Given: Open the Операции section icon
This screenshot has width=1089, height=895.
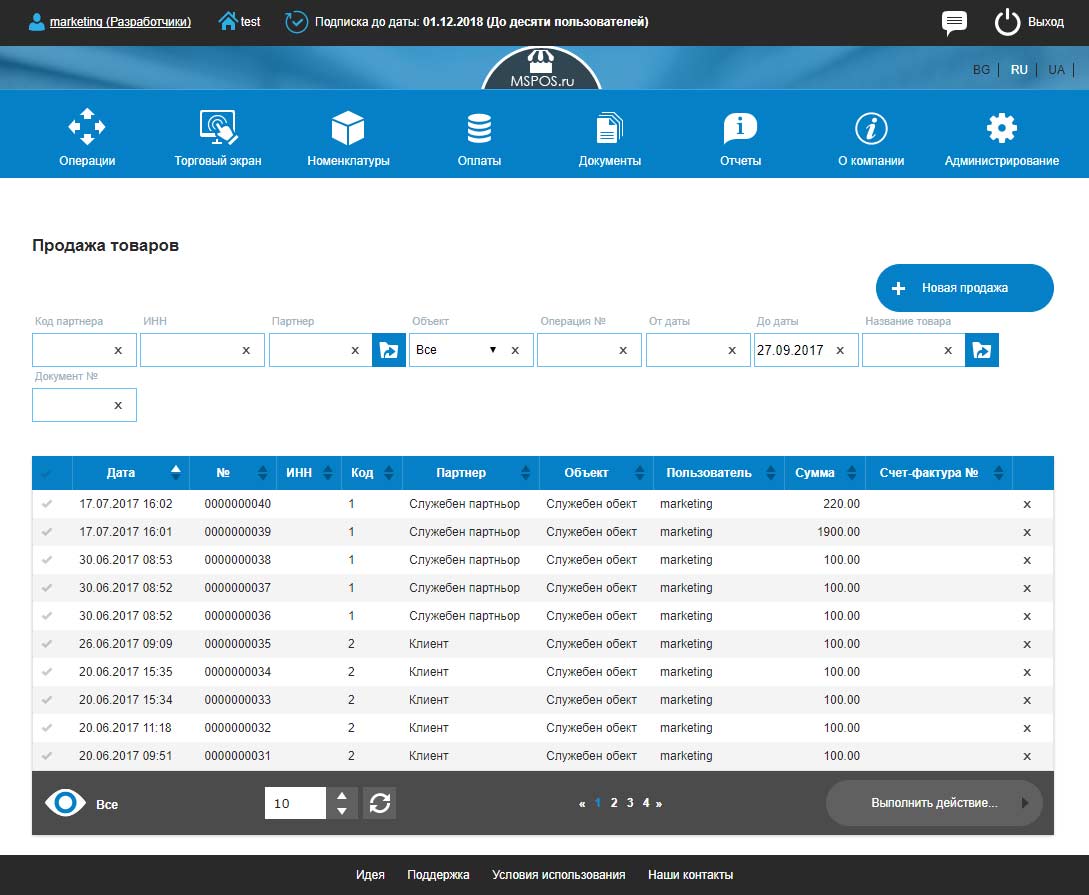Looking at the screenshot, I should 86,126.
